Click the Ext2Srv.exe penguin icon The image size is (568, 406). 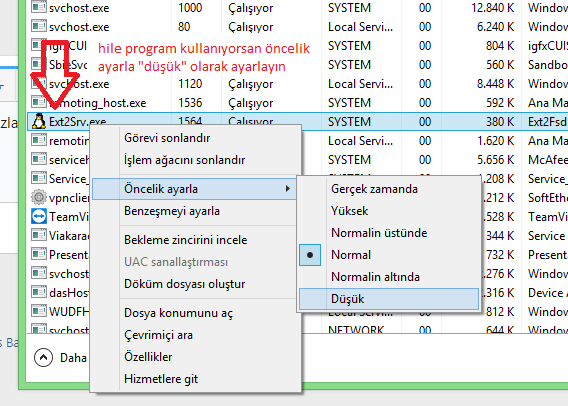point(39,121)
